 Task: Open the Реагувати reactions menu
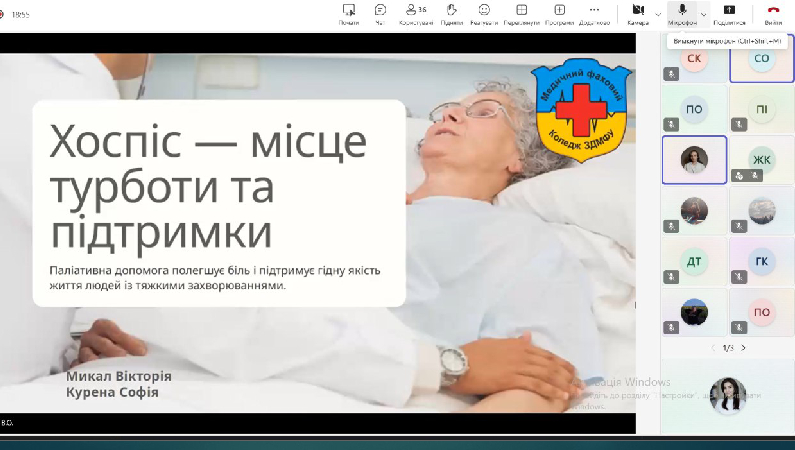tap(484, 14)
